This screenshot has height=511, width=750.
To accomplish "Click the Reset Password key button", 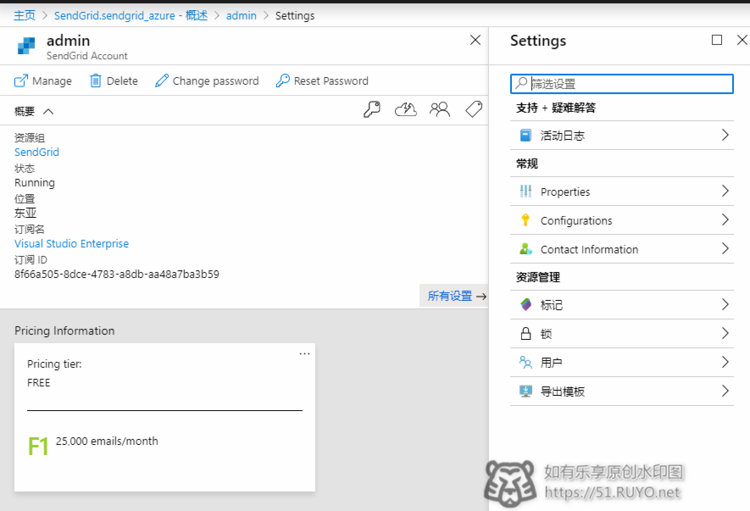I will (322, 81).
